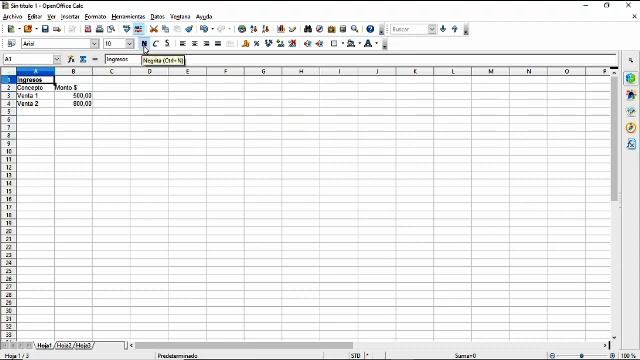This screenshot has width=640, height=360.
Task: Apply currency number format icon
Action: (x=245, y=43)
